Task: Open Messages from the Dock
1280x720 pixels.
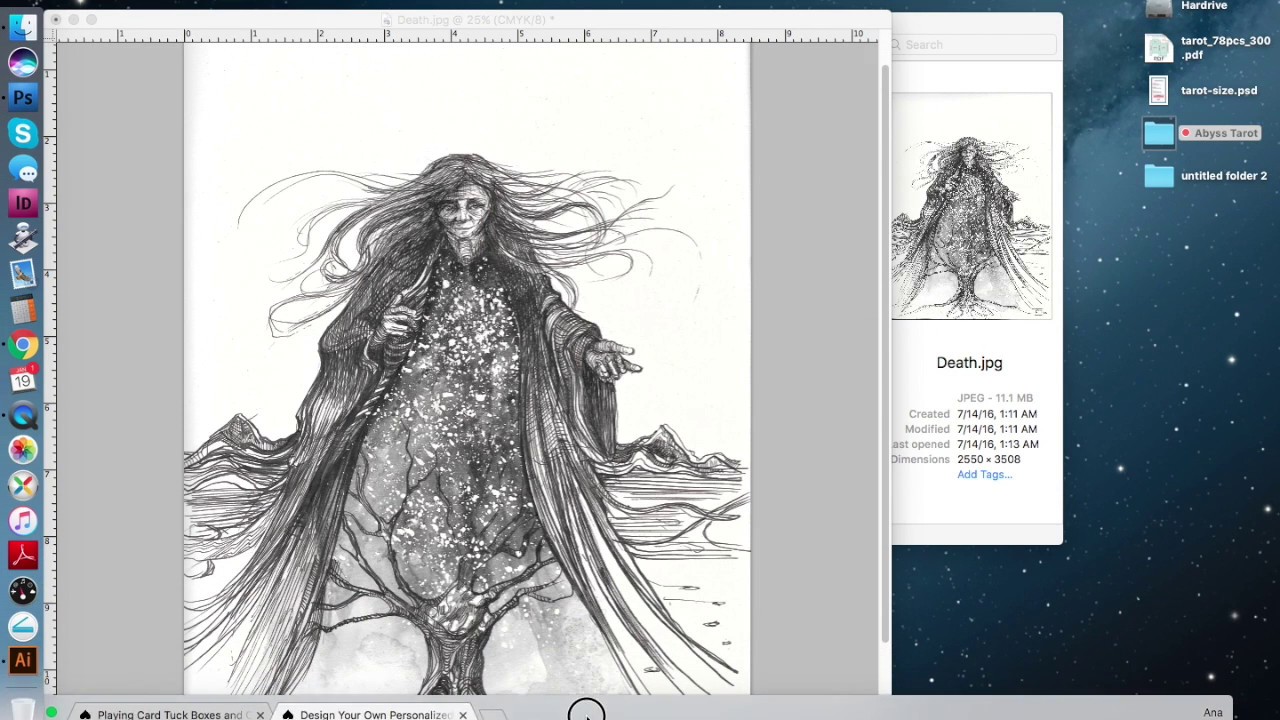Action: point(23,168)
